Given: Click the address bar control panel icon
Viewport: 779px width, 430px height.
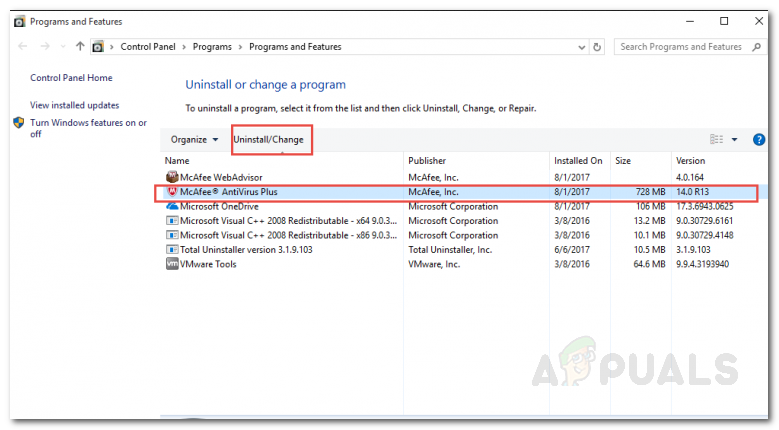Looking at the screenshot, I should point(98,47).
